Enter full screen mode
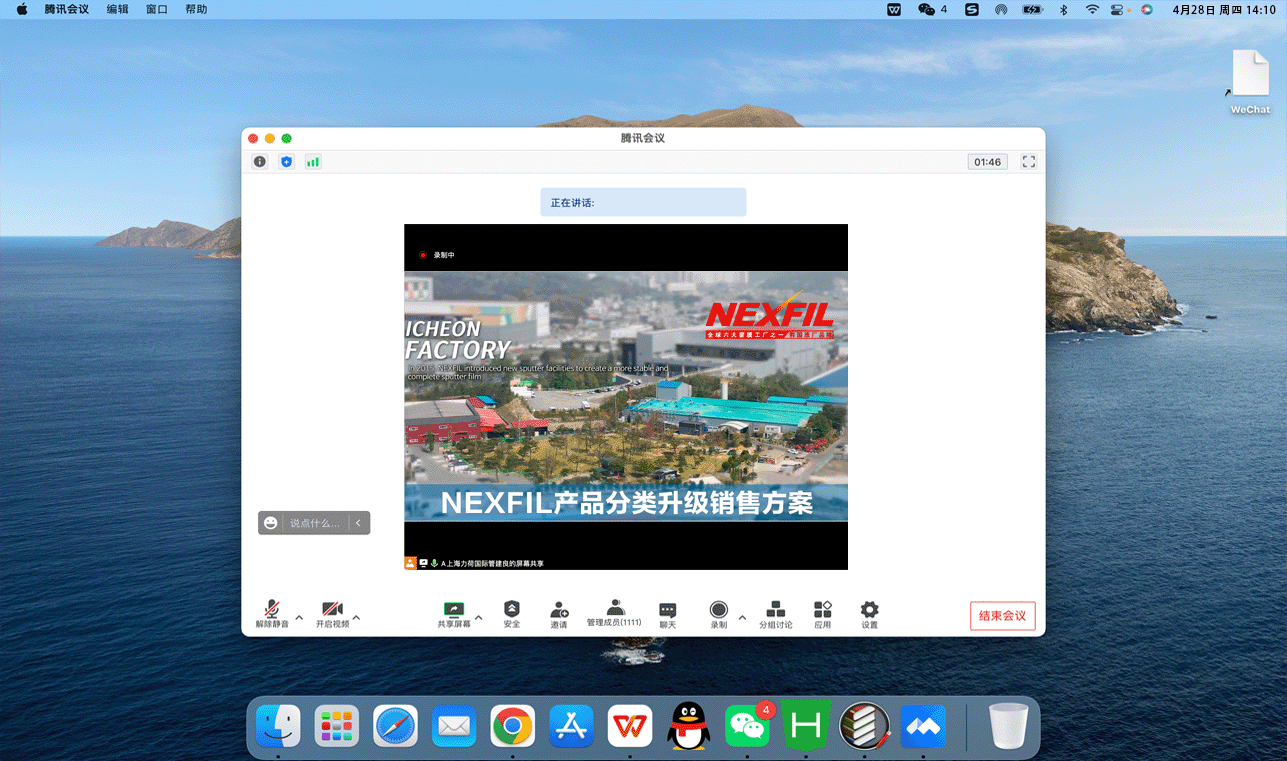The image size is (1287, 761). point(1028,162)
